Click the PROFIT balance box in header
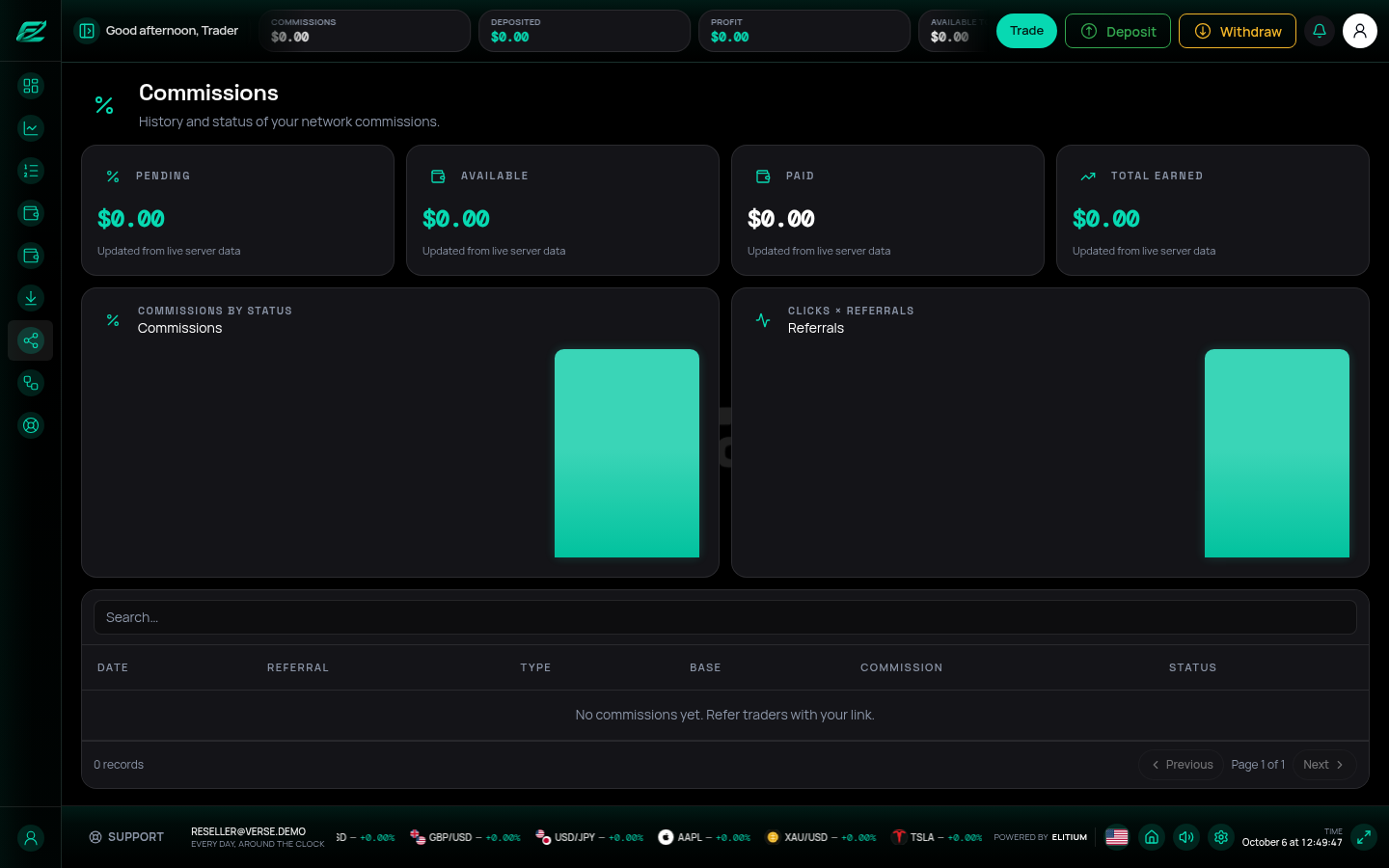The image size is (1389, 868). click(804, 31)
